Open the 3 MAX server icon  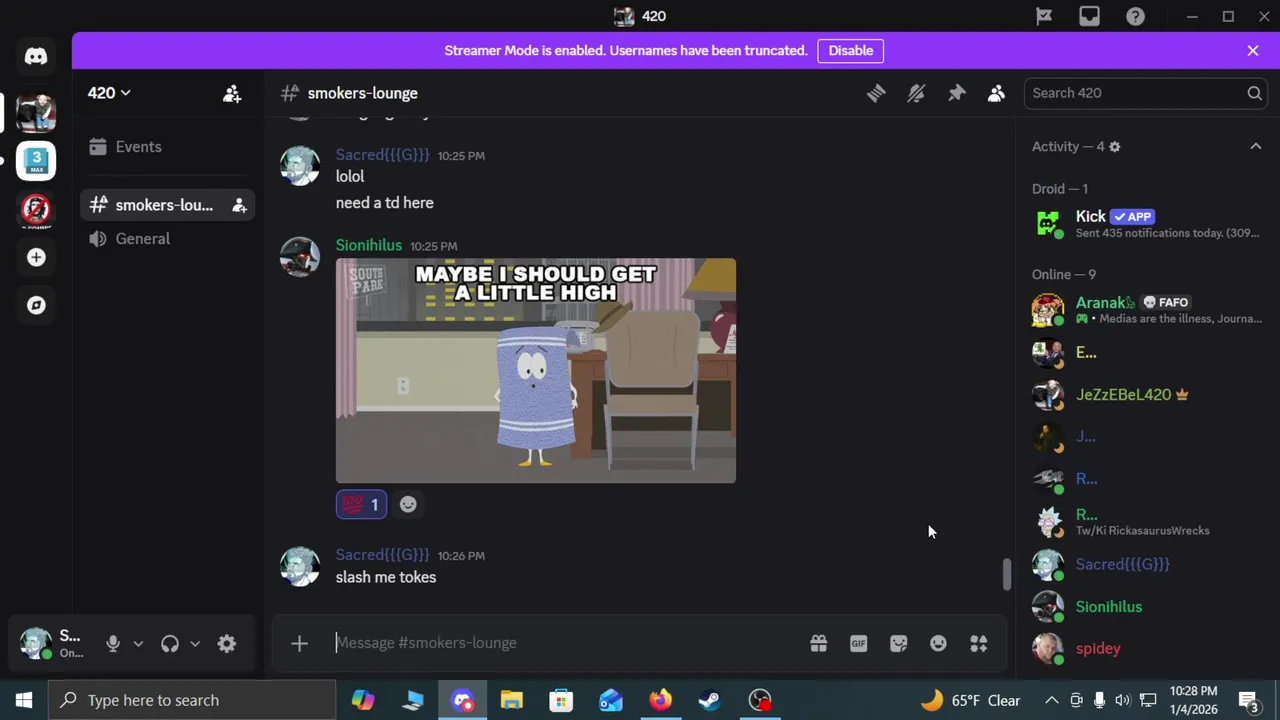click(36, 160)
